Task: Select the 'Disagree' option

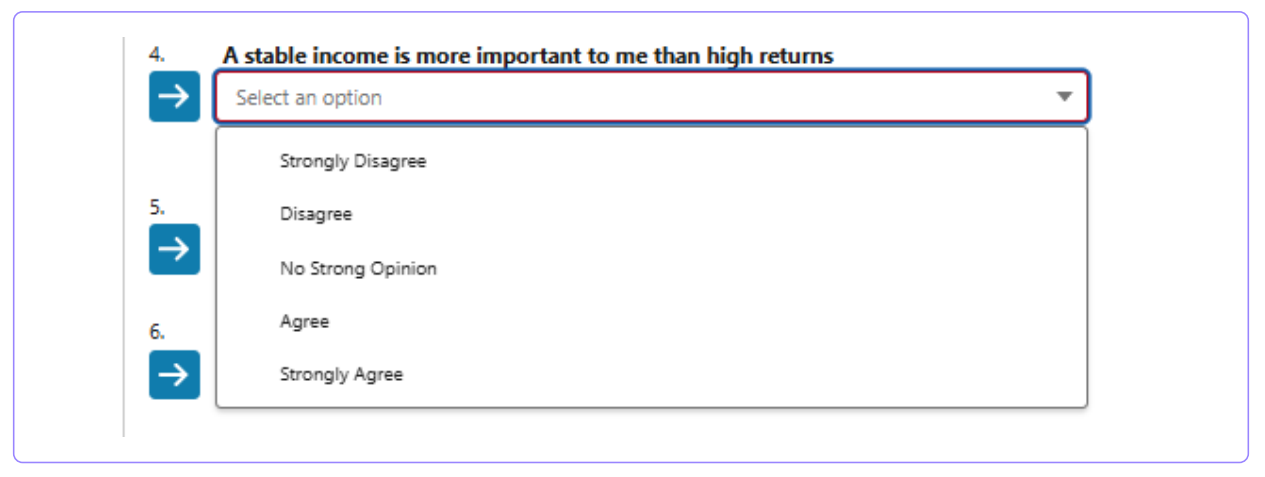Action: point(316,214)
